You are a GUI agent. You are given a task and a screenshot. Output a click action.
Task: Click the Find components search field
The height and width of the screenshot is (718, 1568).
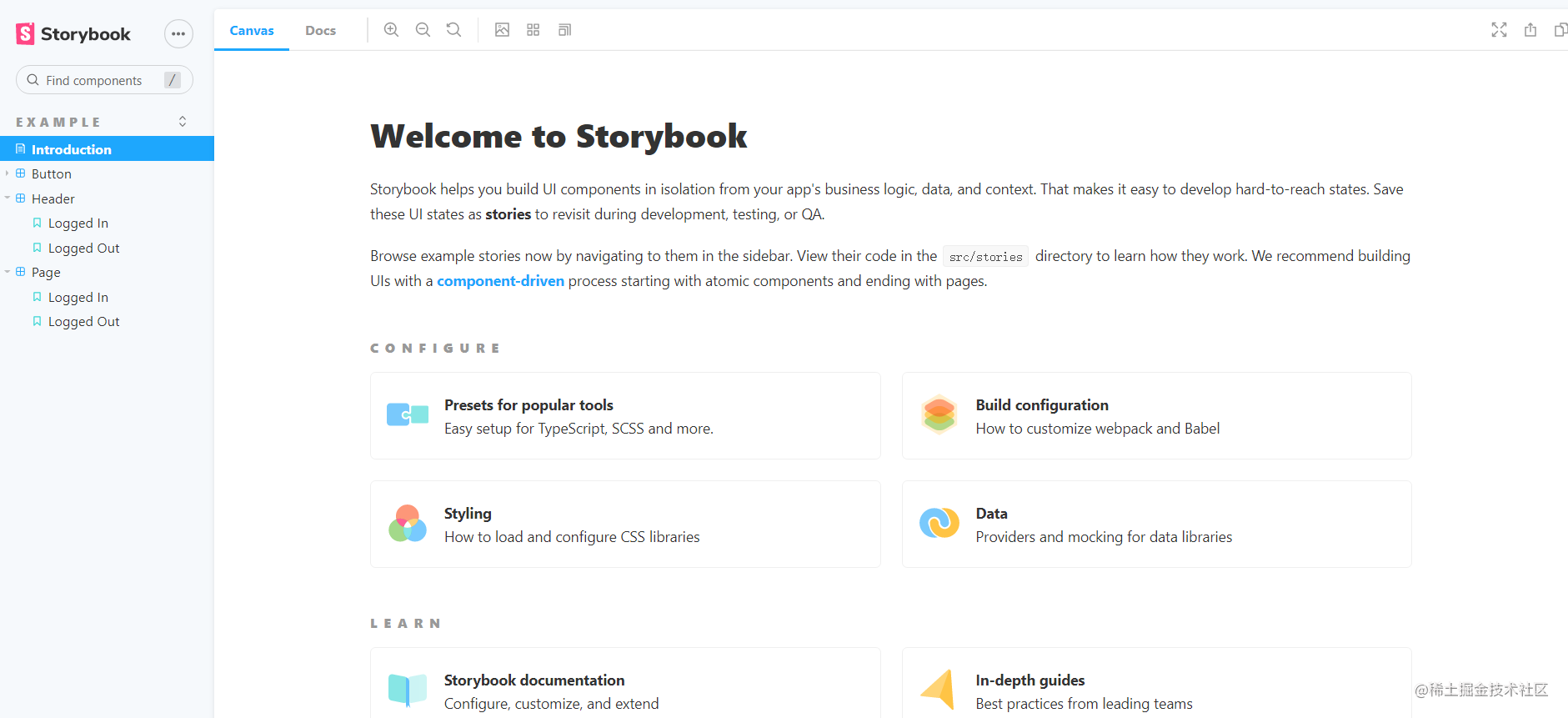click(104, 80)
